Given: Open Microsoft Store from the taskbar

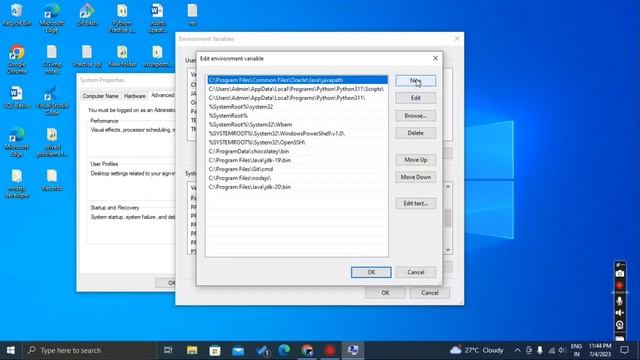Looking at the screenshot, I should tap(215, 350).
